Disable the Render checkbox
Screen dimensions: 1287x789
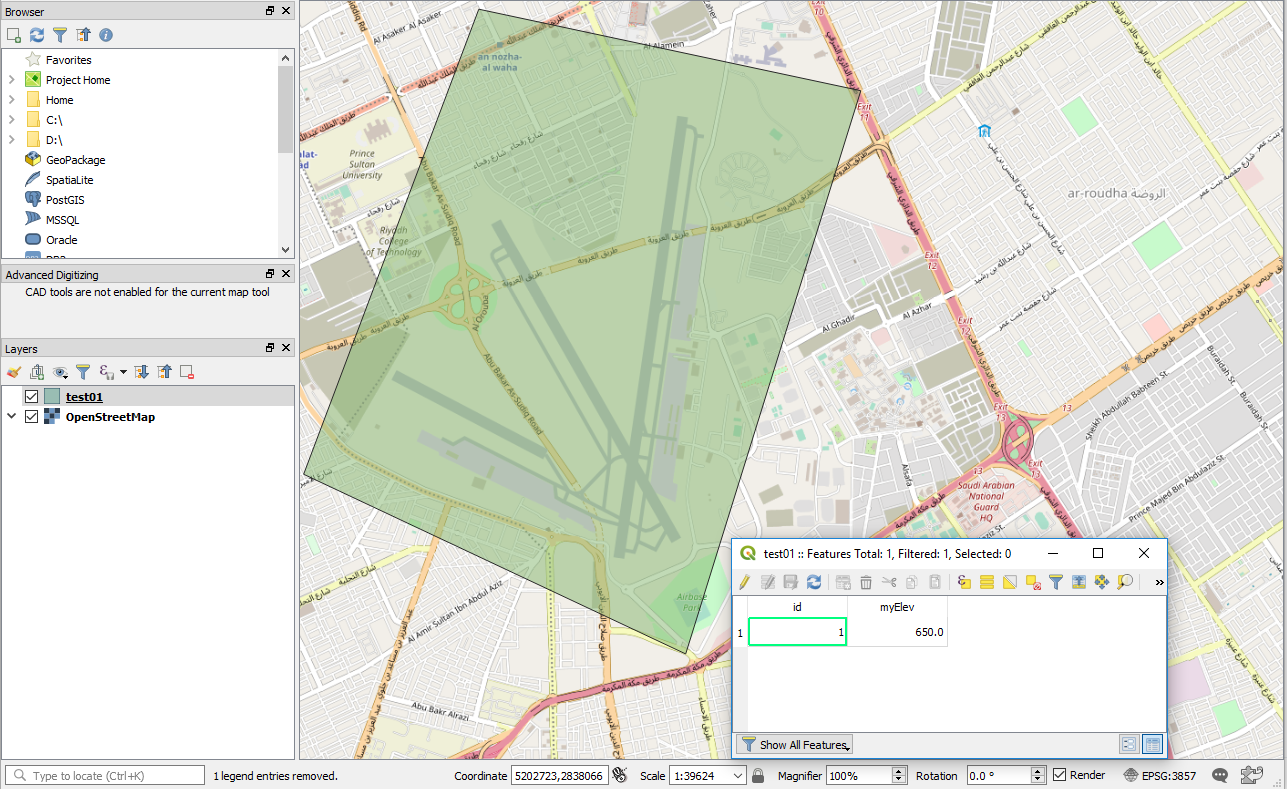click(1060, 774)
